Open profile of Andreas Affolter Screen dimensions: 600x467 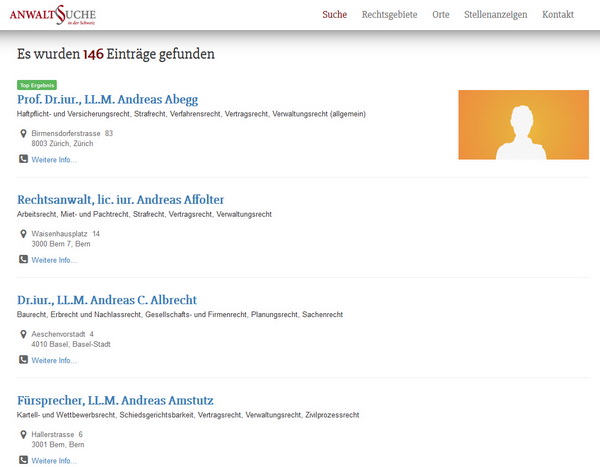(x=121, y=200)
